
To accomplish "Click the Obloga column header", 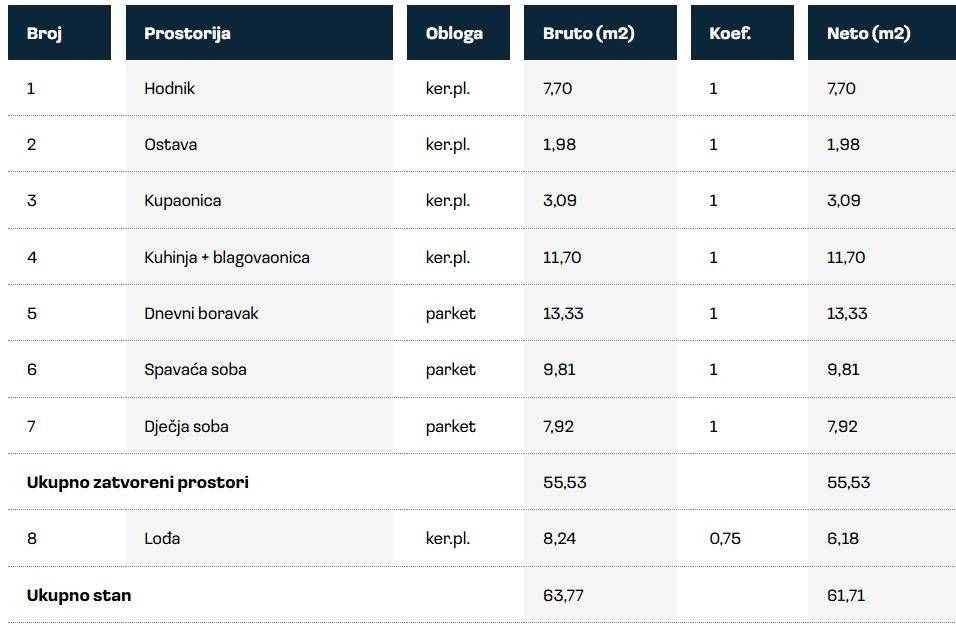I will tap(454, 33).
